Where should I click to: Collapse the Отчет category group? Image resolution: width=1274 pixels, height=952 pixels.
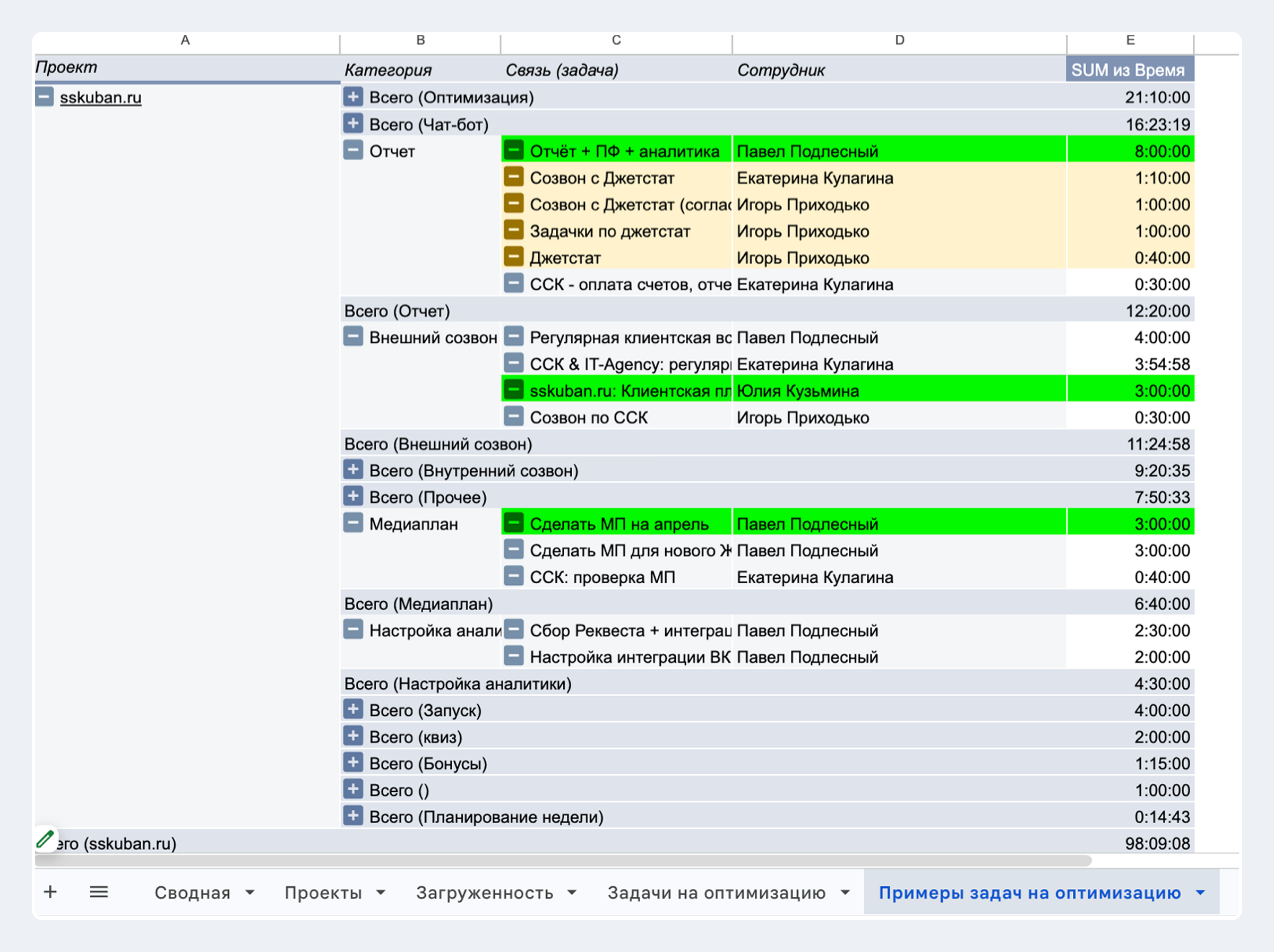click(x=353, y=150)
